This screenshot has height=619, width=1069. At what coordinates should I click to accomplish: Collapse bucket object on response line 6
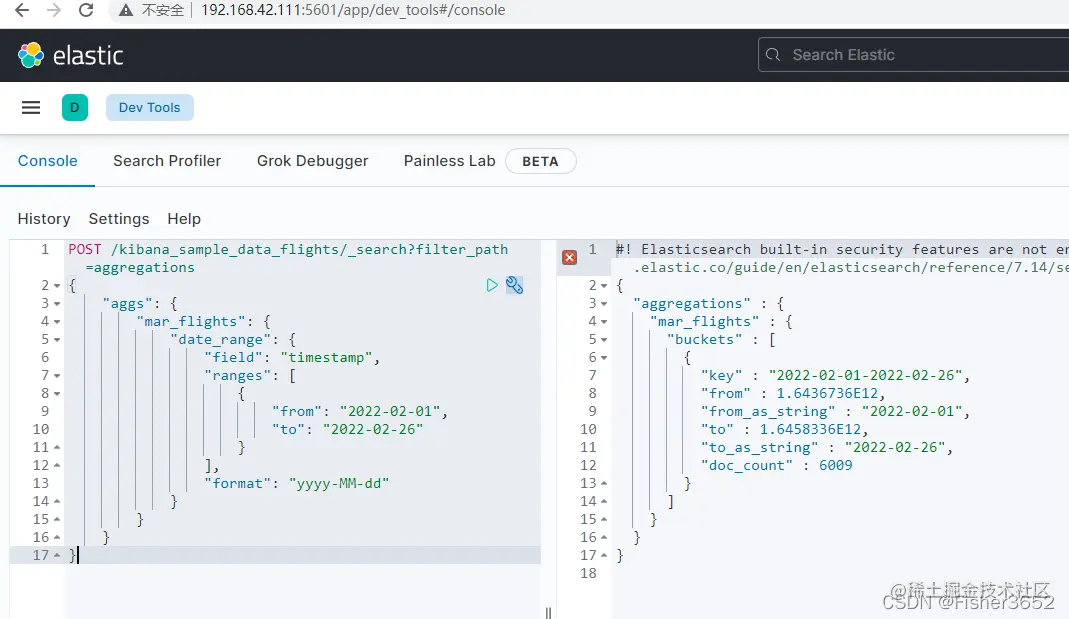604,357
